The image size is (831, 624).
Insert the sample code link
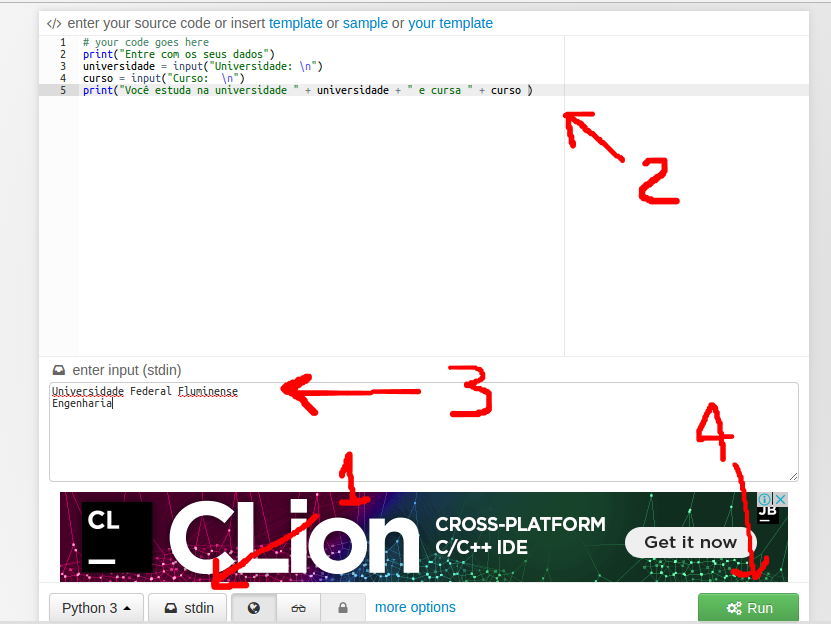click(x=365, y=23)
